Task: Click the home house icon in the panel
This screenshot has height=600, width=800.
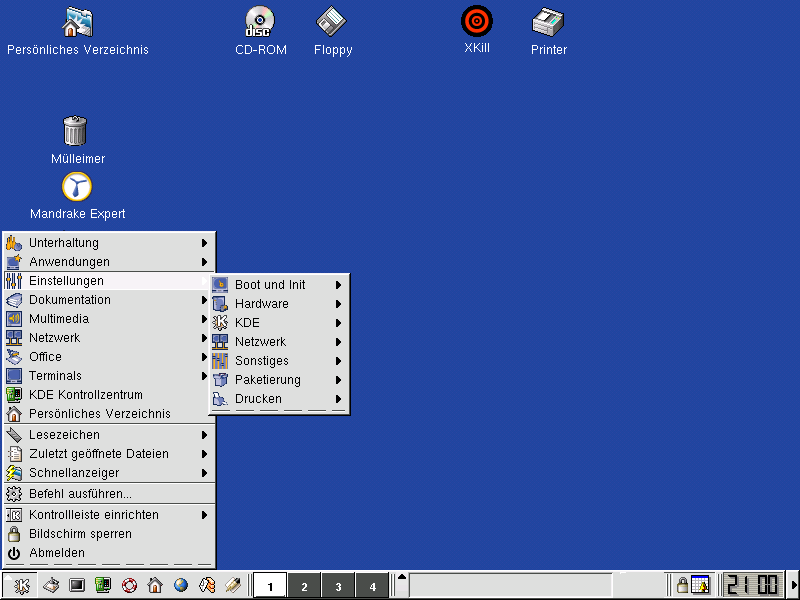Action: 155,585
